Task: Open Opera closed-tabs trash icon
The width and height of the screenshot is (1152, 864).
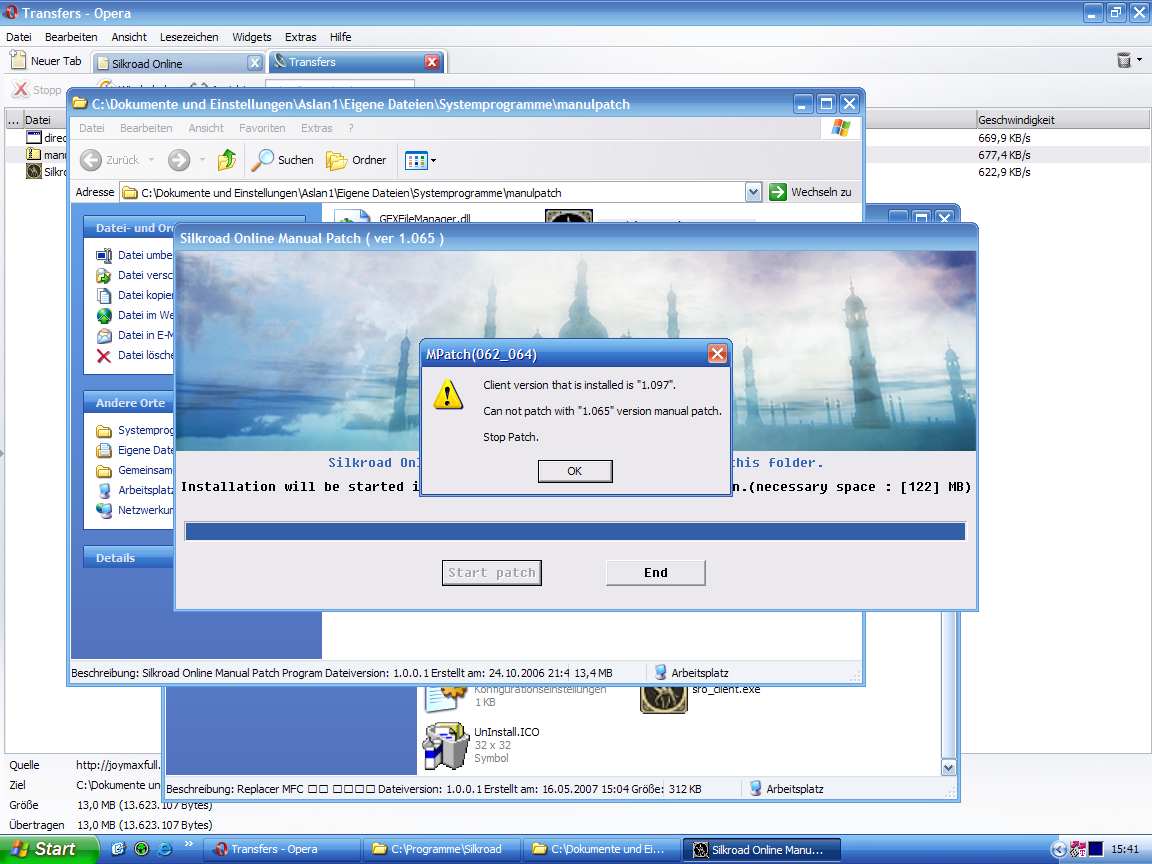Action: tap(1123, 60)
